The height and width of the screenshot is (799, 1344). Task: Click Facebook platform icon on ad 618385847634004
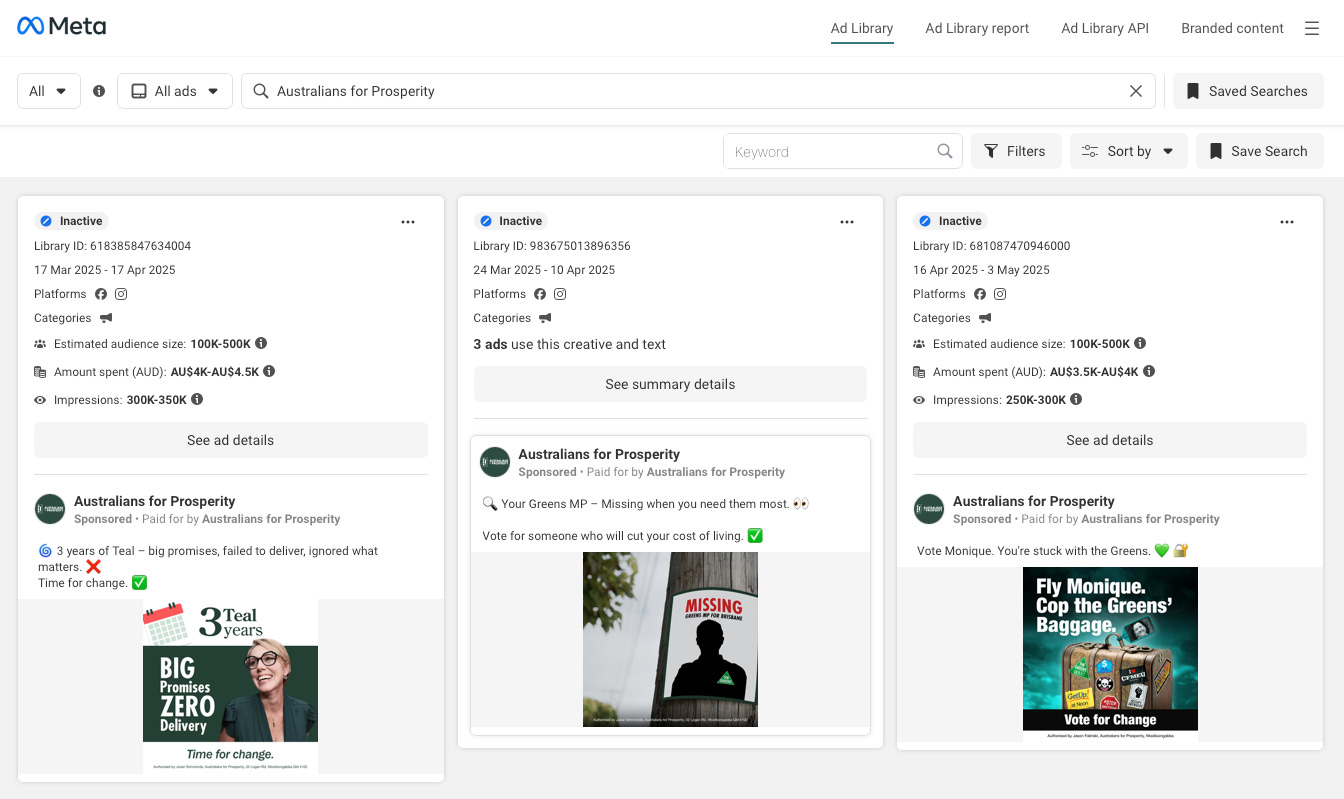[x=101, y=294]
